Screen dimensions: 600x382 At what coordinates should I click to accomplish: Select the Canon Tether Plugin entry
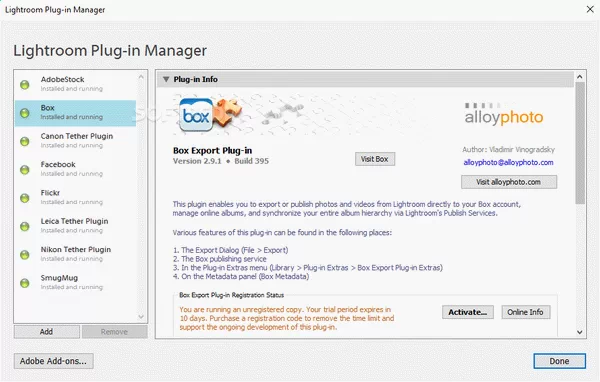click(x=75, y=141)
